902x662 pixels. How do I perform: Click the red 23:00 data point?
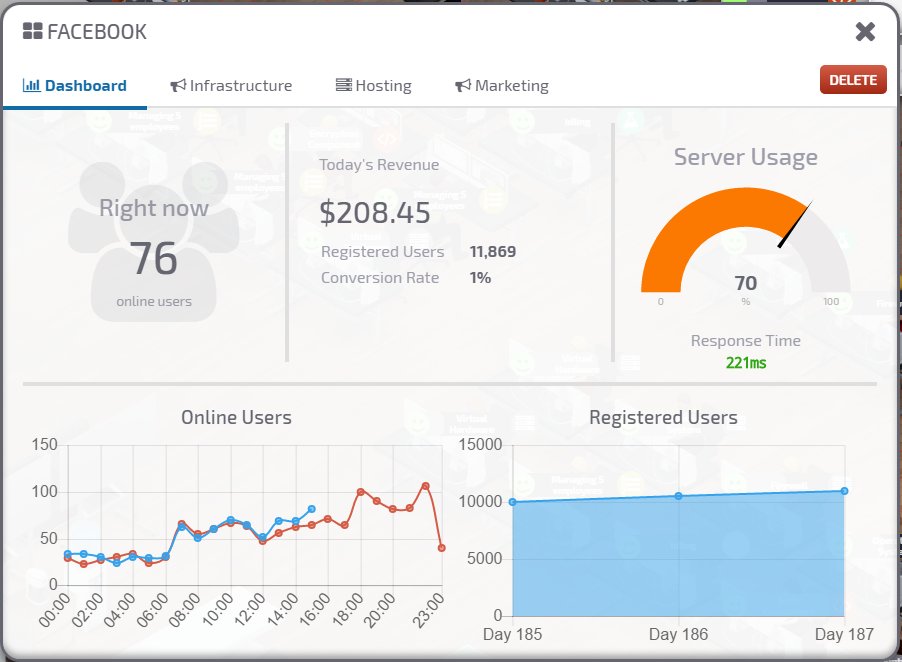(441, 548)
